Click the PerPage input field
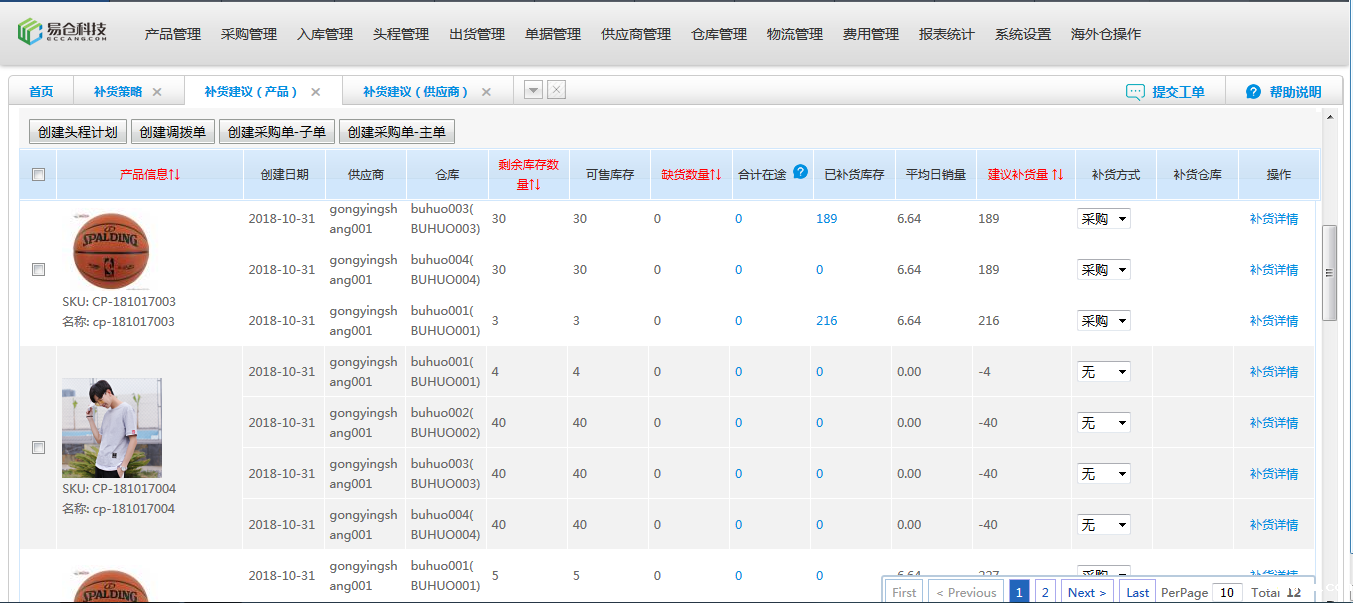 click(x=1228, y=592)
